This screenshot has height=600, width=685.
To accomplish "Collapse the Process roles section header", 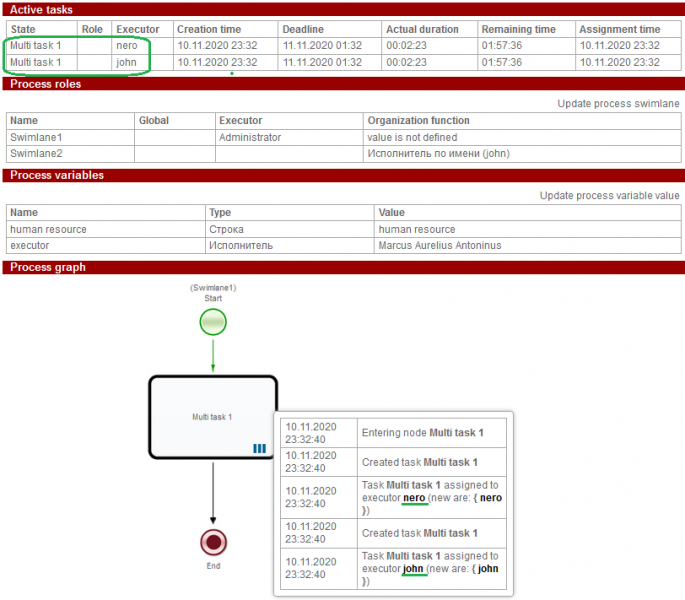I will (45, 84).
